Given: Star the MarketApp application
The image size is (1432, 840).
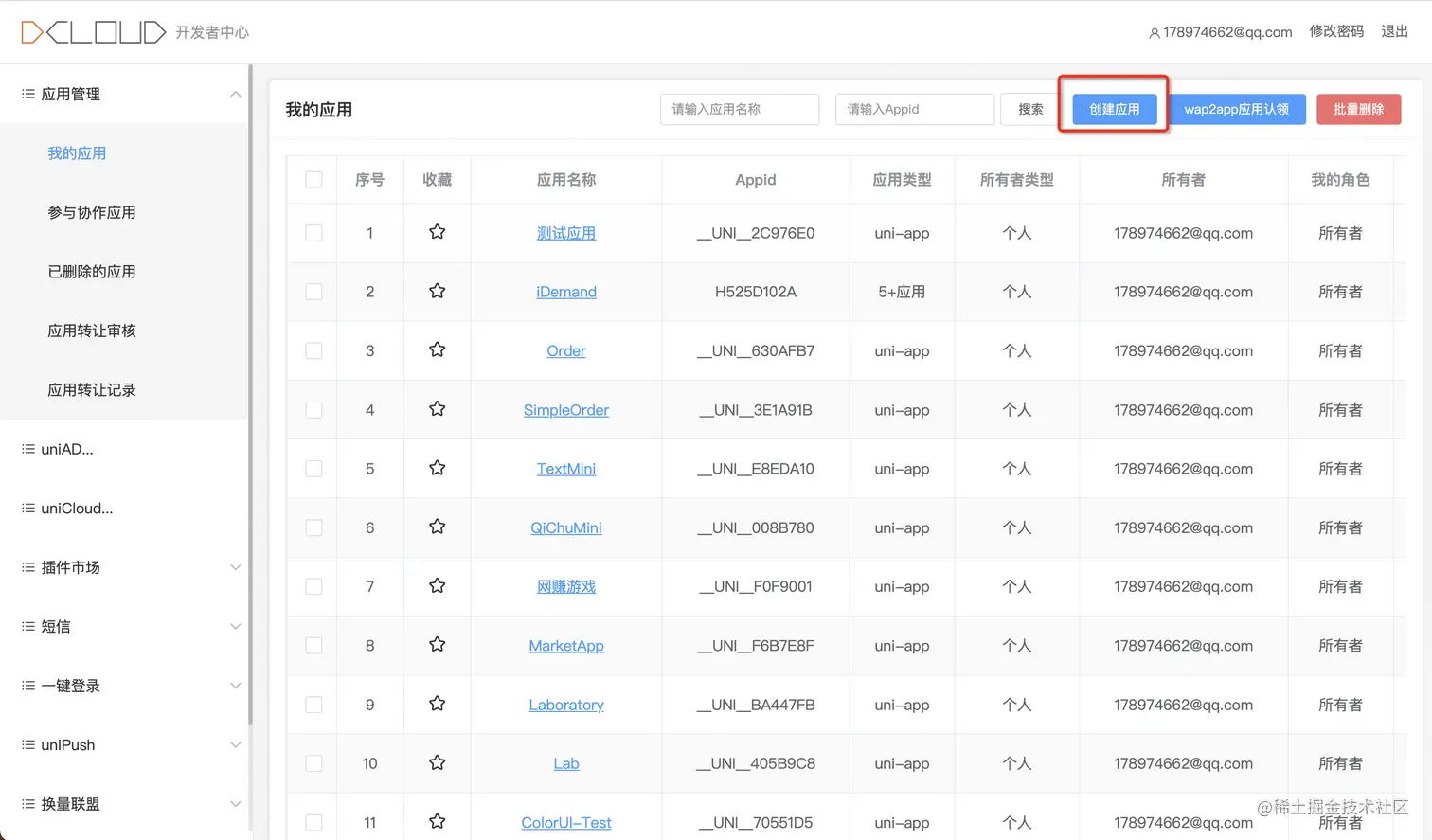Looking at the screenshot, I should coord(437,645).
